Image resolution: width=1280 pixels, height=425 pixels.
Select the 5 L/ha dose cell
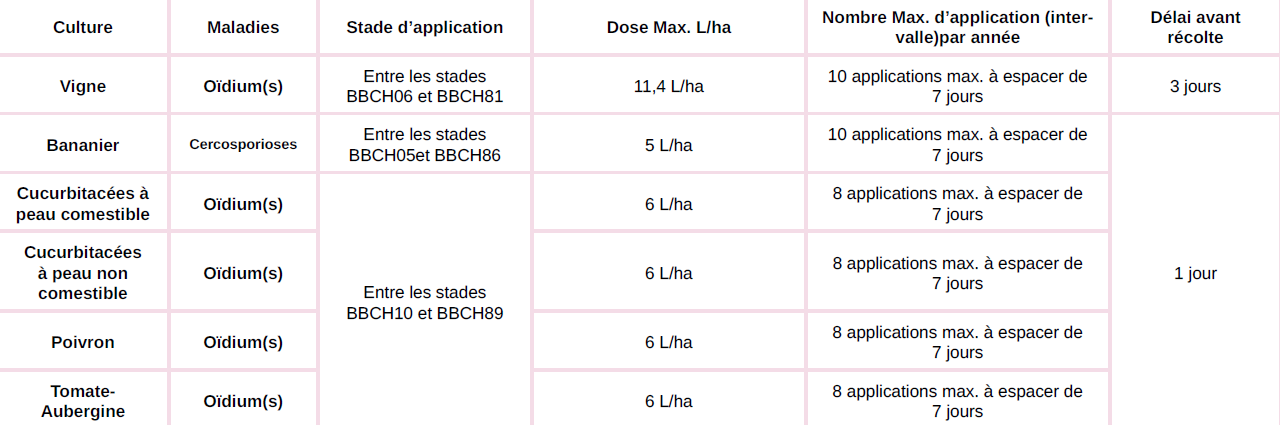coord(668,145)
